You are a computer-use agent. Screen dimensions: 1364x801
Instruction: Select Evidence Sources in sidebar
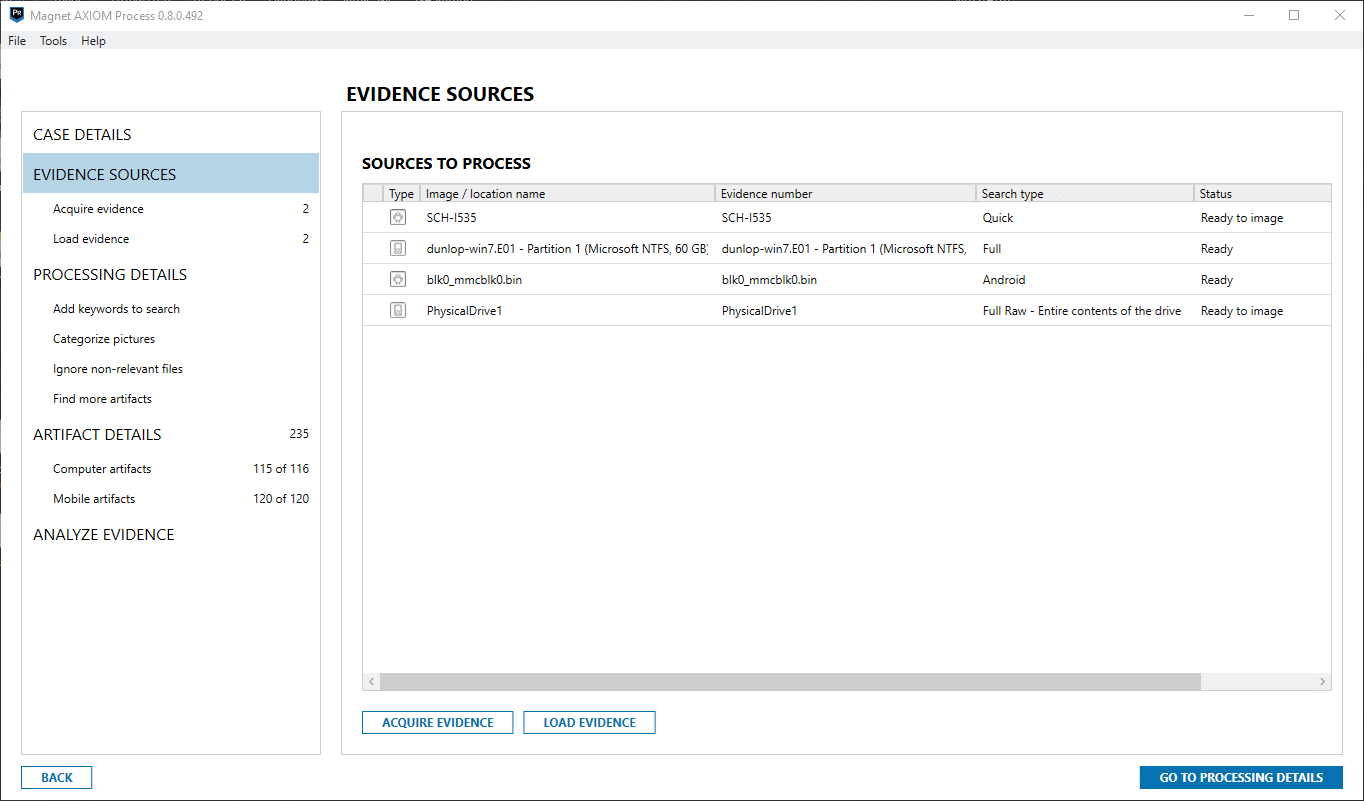pos(171,174)
